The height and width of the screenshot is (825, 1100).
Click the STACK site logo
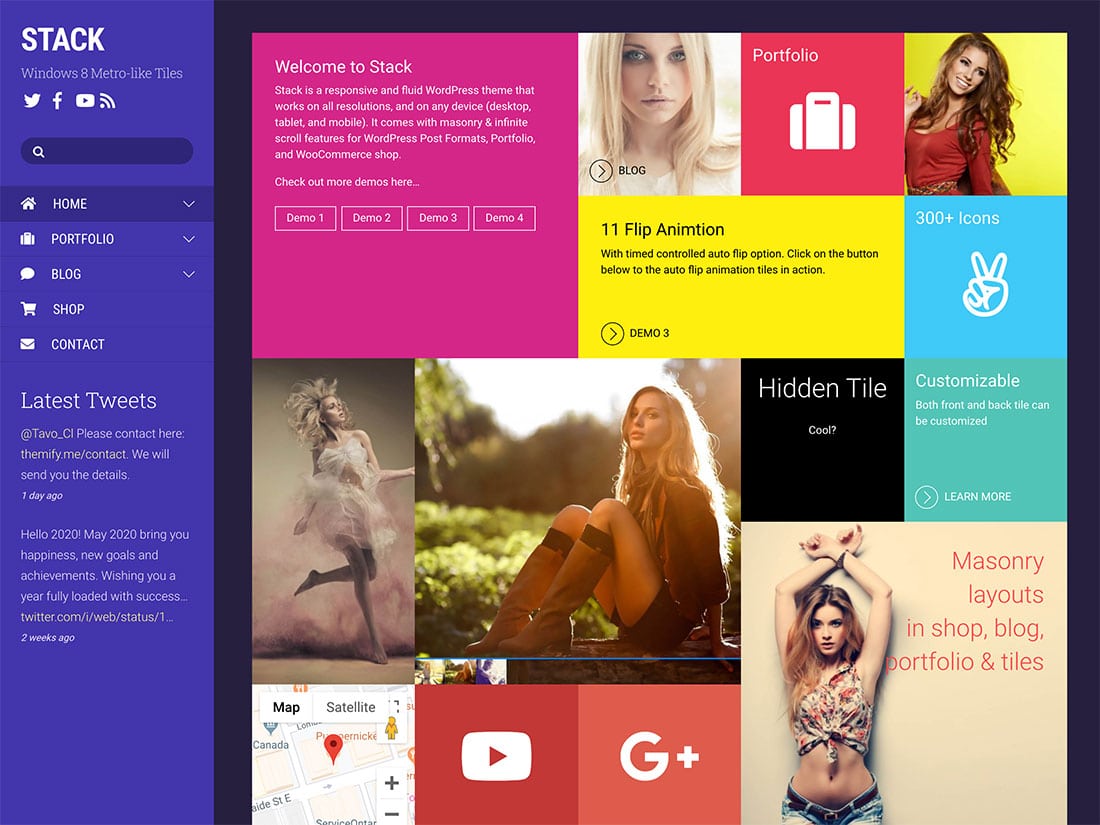(x=62, y=39)
